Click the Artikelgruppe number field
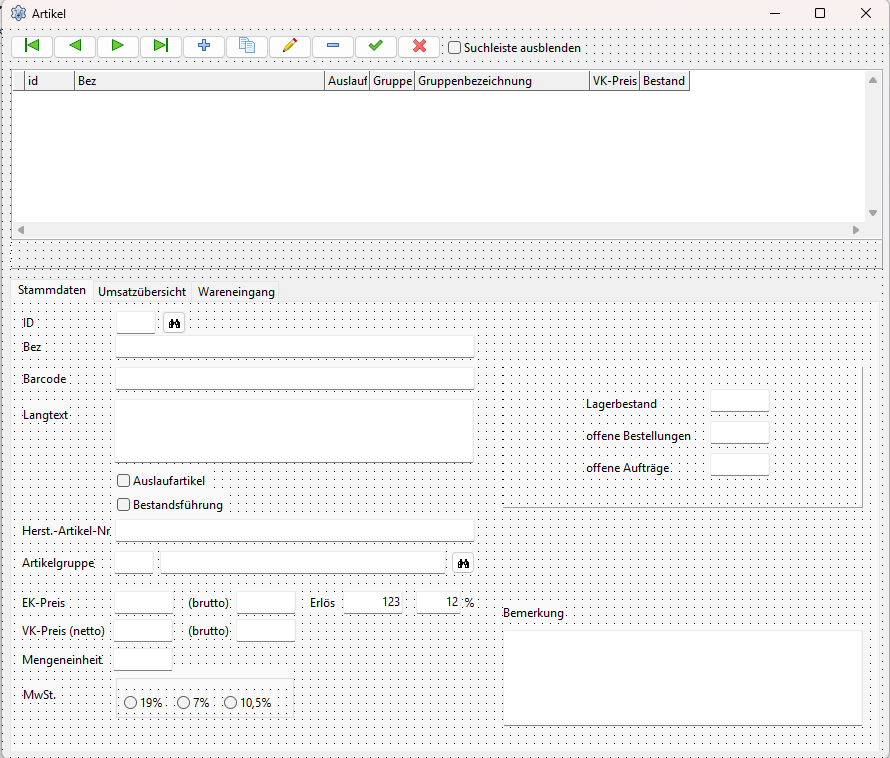Screen dimensions: 890x758 click(x=134, y=563)
